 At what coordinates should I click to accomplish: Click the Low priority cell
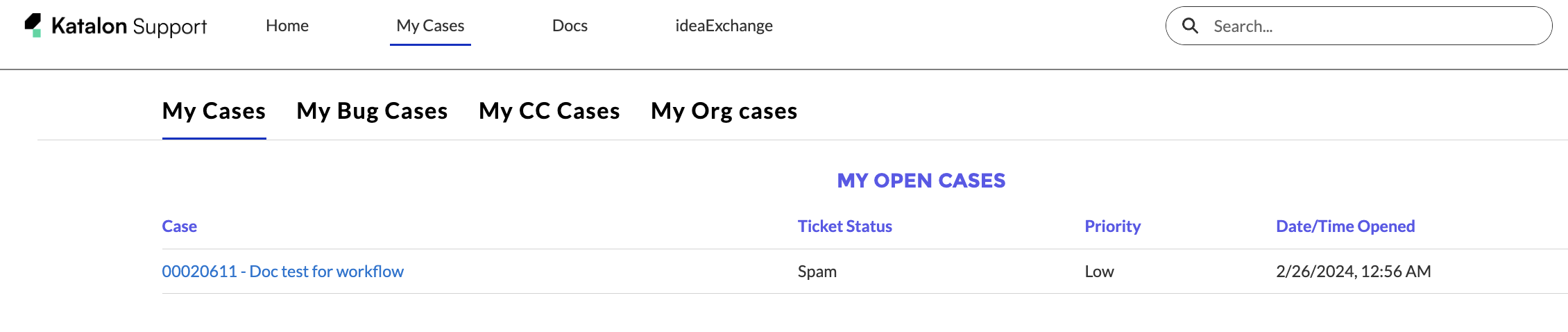(x=1099, y=272)
